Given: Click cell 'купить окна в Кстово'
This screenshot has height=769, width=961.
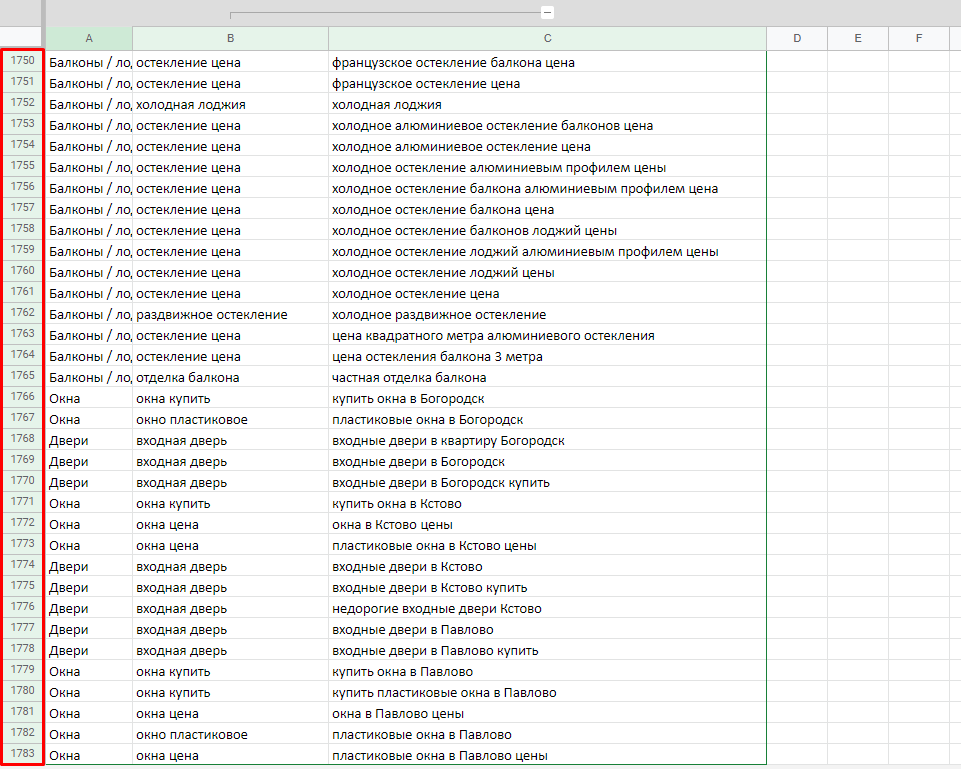Looking at the screenshot, I should [x=547, y=504].
